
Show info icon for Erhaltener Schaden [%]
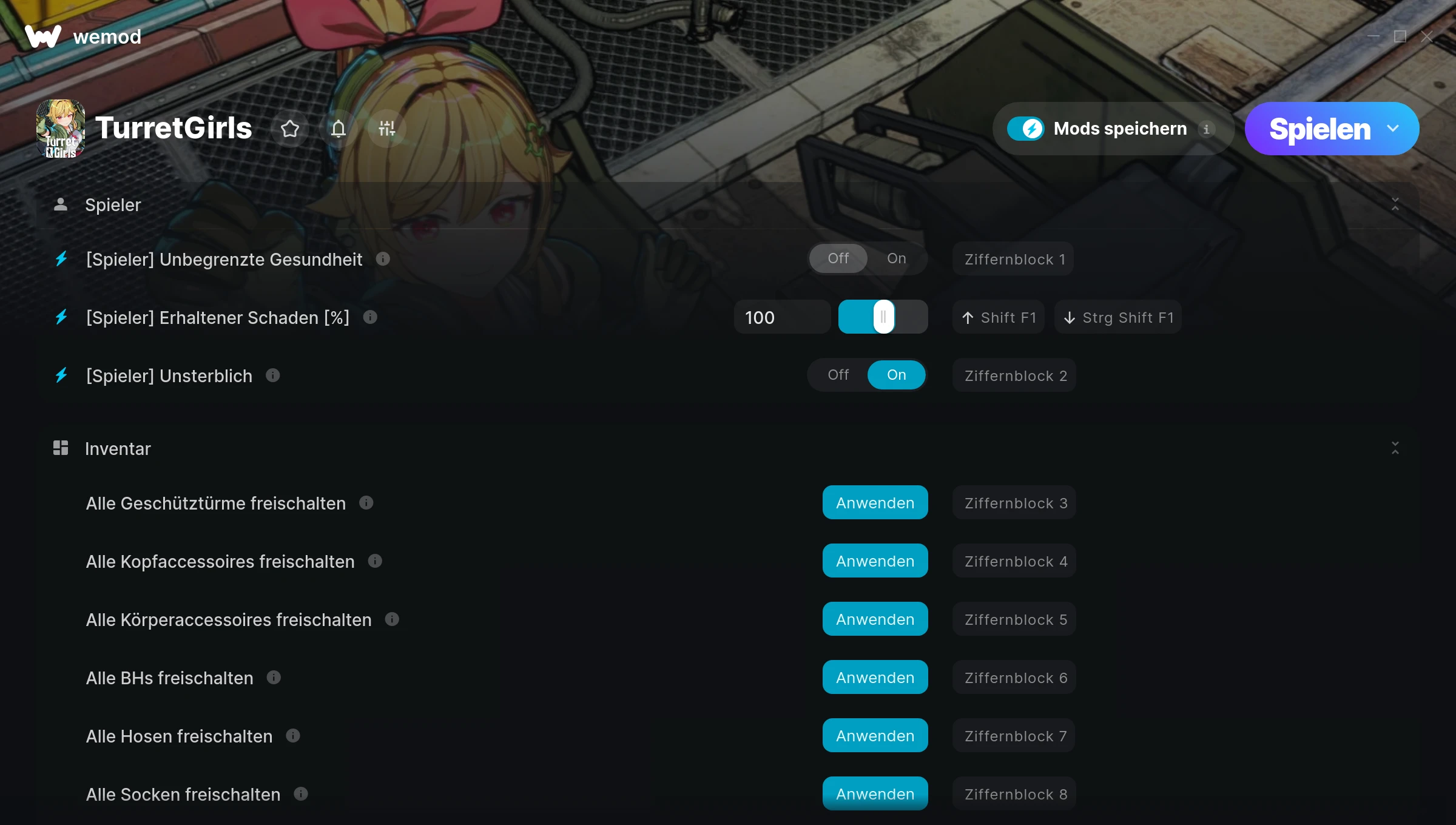click(x=370, y=317)
